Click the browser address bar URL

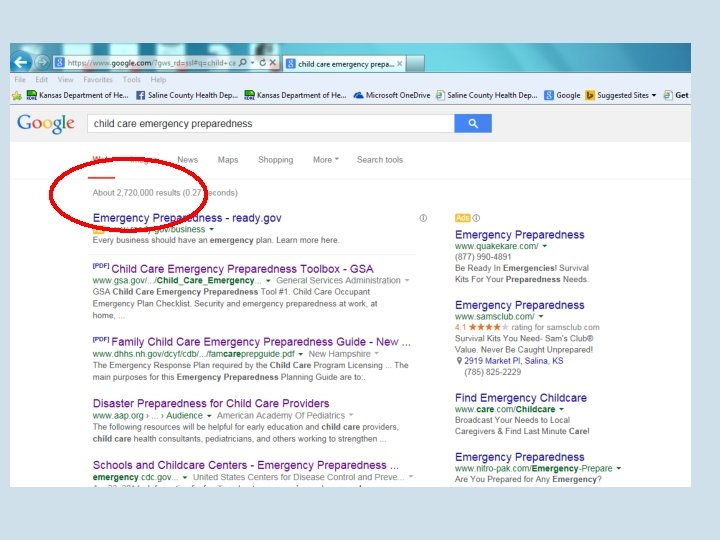tap(152, 62)
